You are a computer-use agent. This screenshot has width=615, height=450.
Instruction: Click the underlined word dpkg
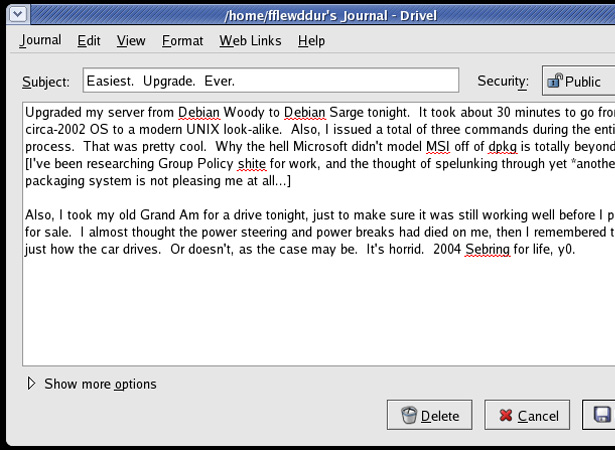pyautogui.click(x=502, y=147)
